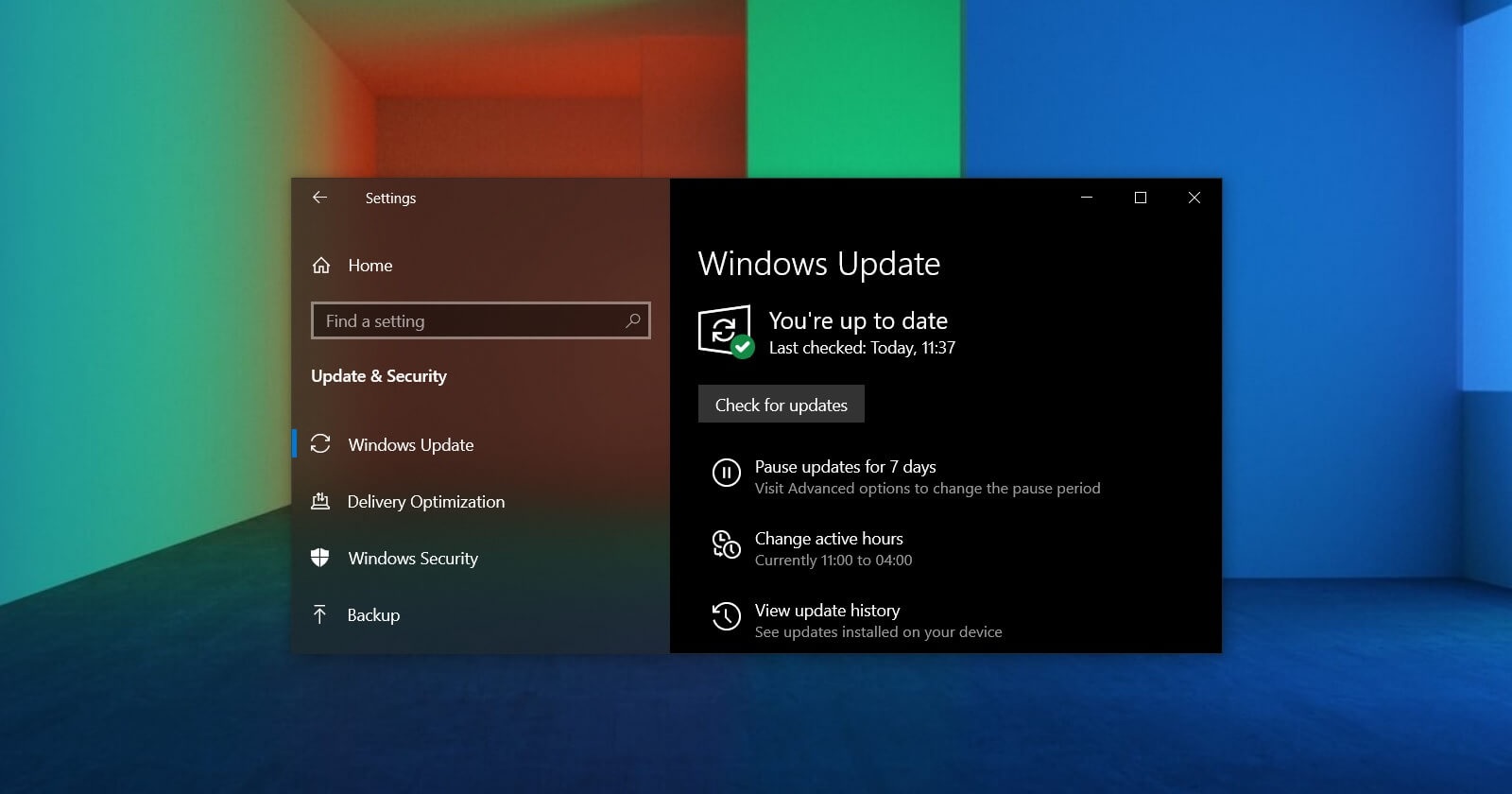
Task: Click the Update & Security heading
Action: tap(379, 376)
